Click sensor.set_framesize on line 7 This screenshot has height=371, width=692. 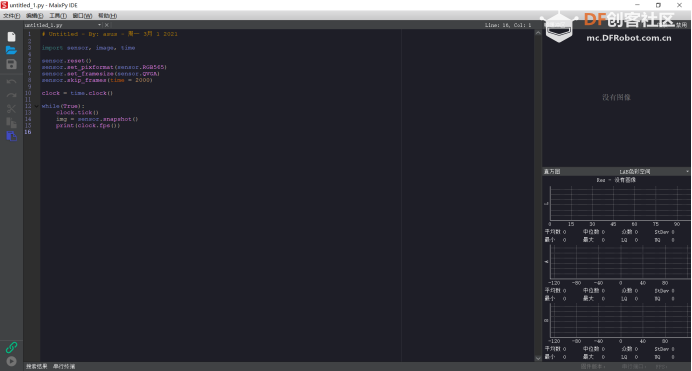pyautogui.click(x=101, y=74)
